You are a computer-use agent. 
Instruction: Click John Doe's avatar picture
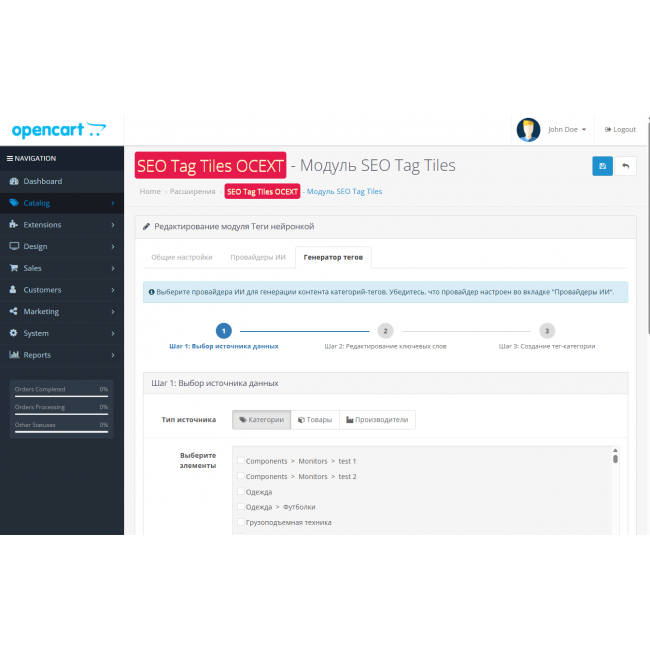click(x=528, y=129)
